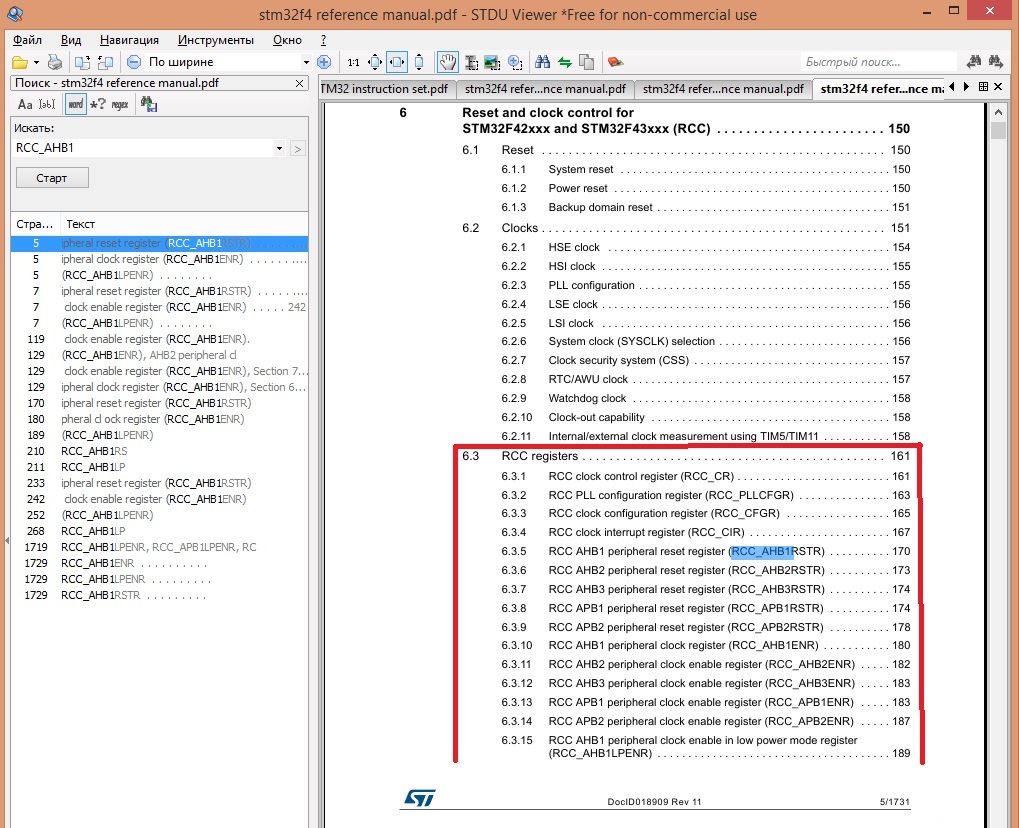Open the Вид menu
Screen dimensions: 1019x828
pos(71,40)
